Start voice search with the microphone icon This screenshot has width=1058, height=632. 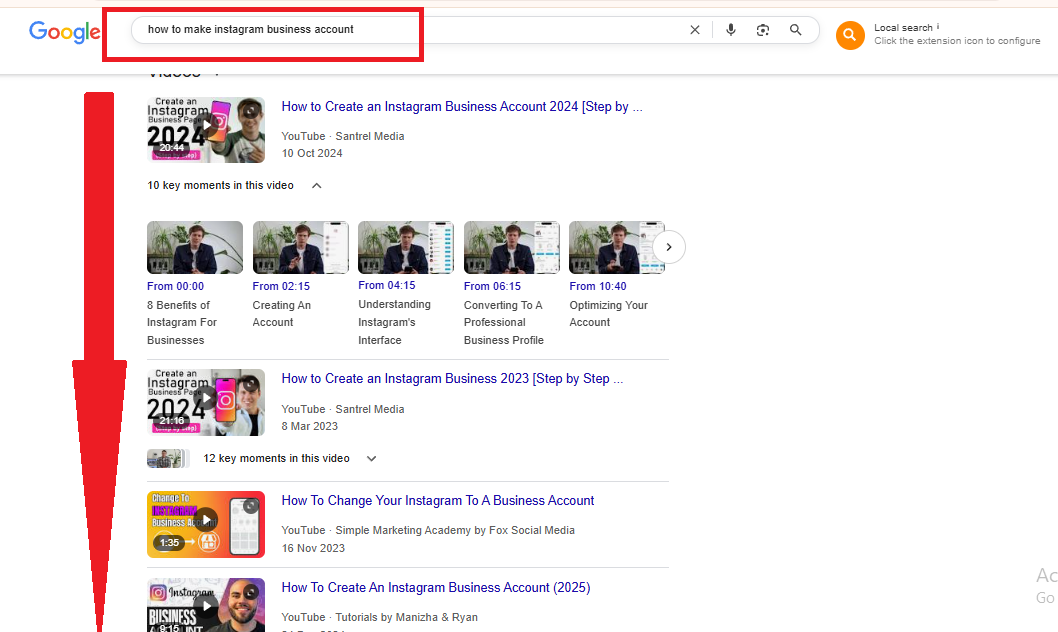point(730,30)
